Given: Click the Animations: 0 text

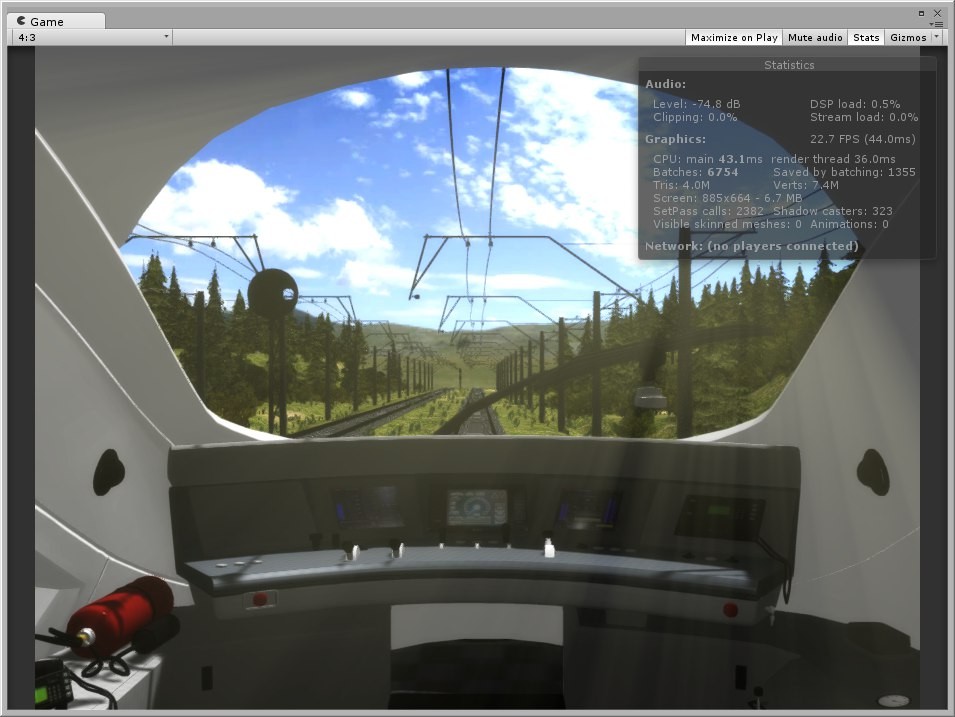Looking at the screenshot, I should point(849,224).
